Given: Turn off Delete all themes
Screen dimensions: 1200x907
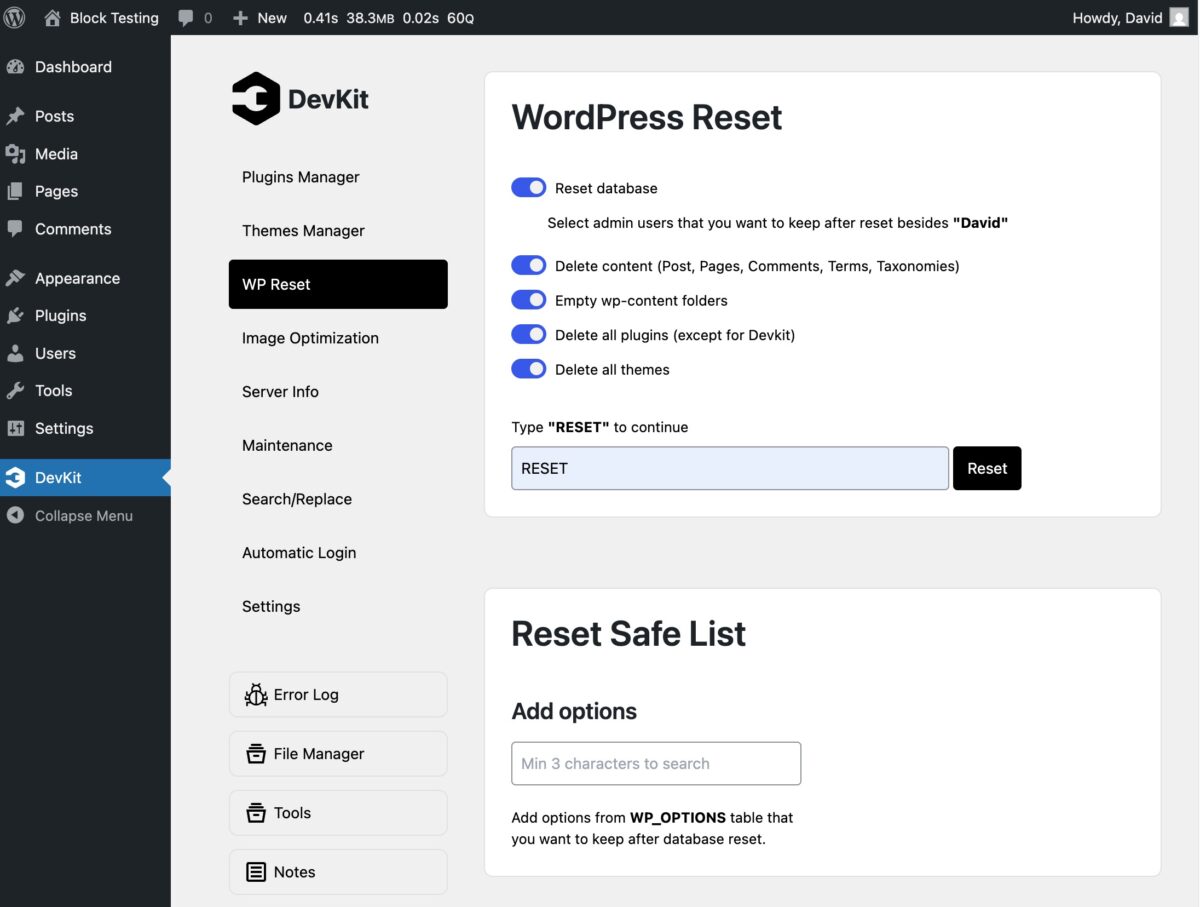Looking at the screenshot, I should (x=528, y=368).
